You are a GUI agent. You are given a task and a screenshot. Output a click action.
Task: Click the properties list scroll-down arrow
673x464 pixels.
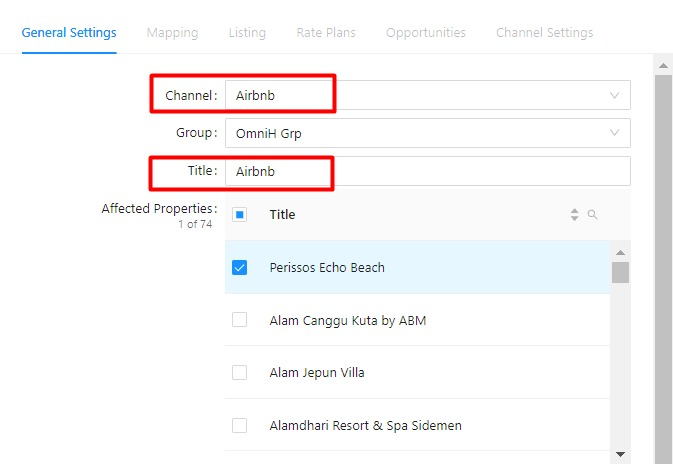[620, 454]
